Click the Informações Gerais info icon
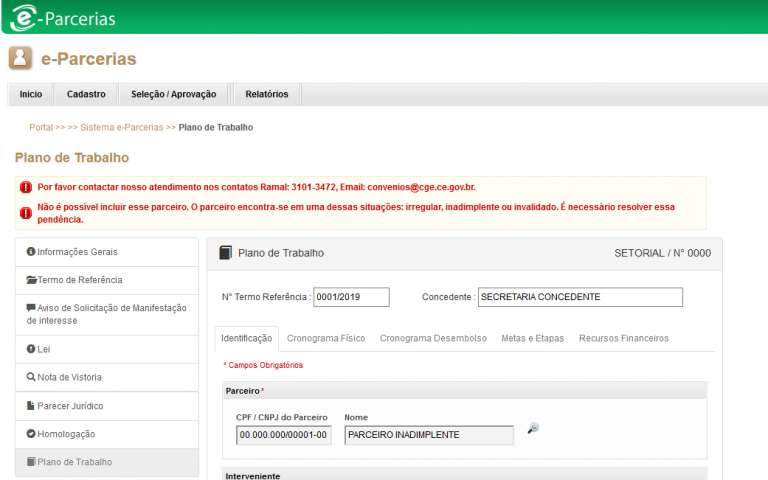The width and height of the screenshot is (768, 480). pos(31,251)
